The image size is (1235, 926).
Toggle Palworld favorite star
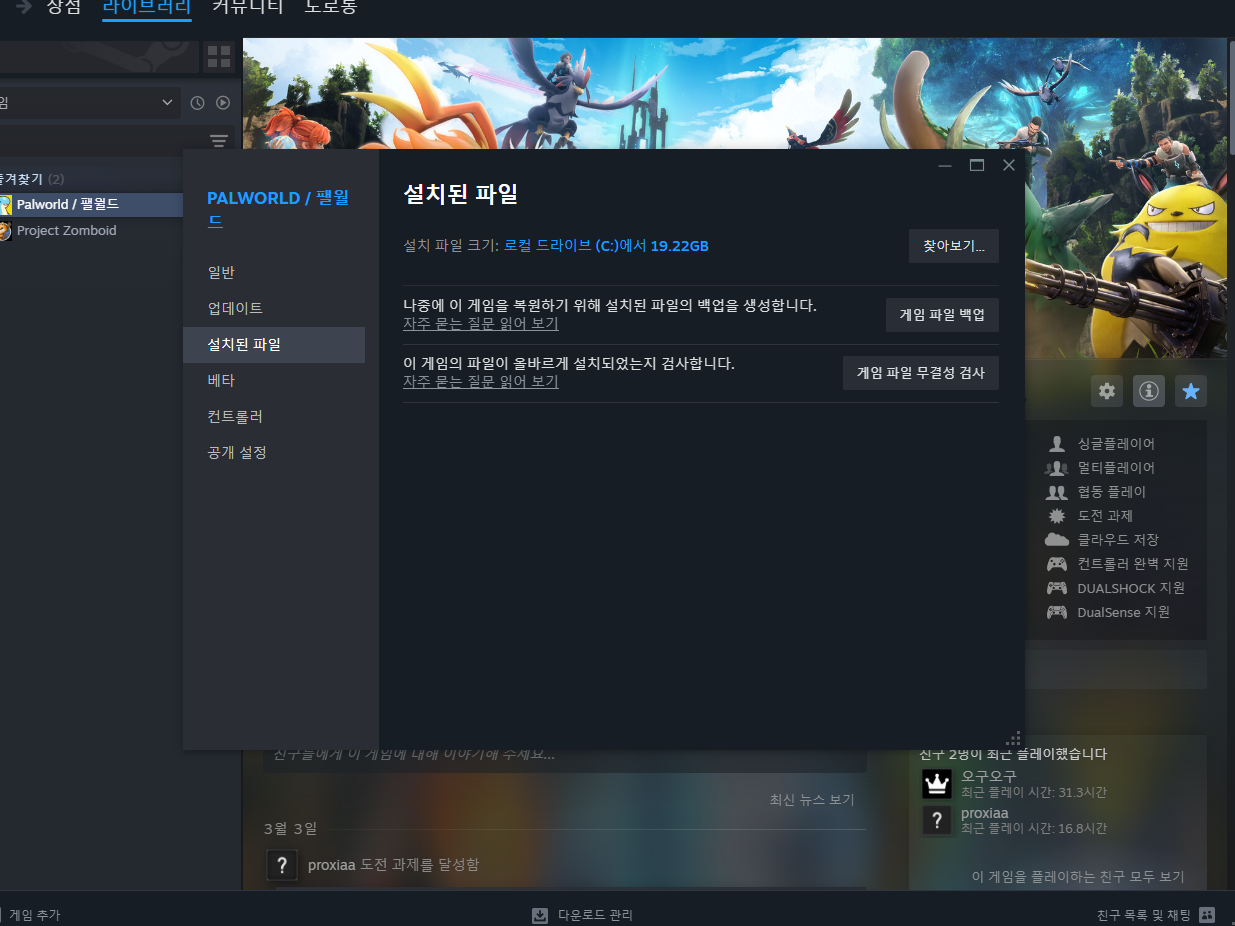click(x=1191, y=392)
